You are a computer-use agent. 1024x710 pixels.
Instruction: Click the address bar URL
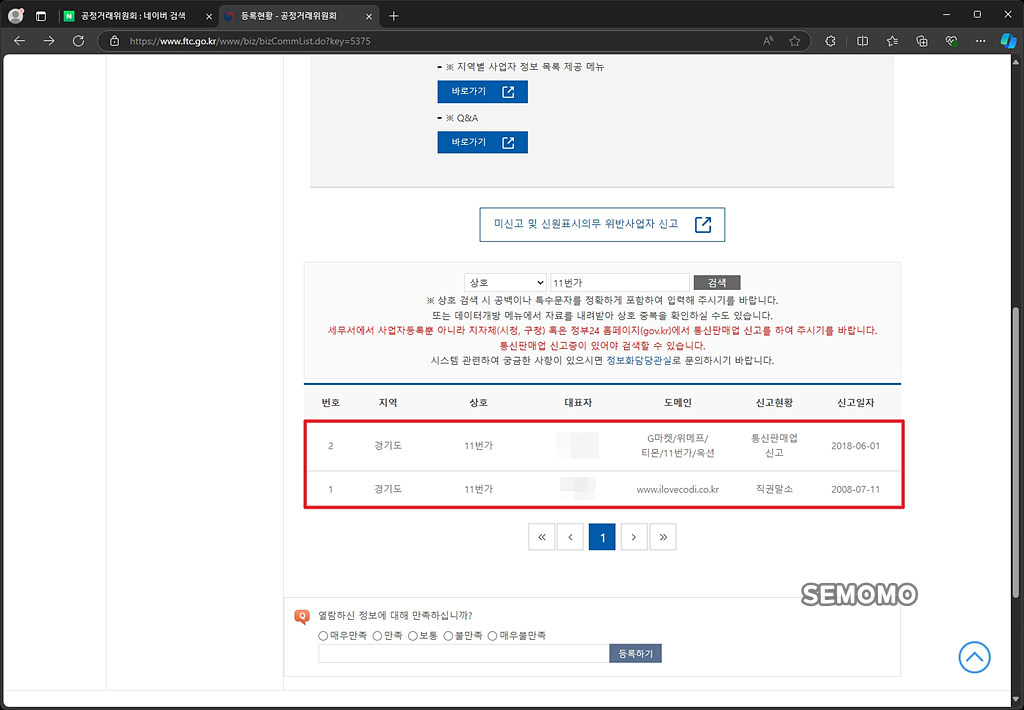[250, 40]
